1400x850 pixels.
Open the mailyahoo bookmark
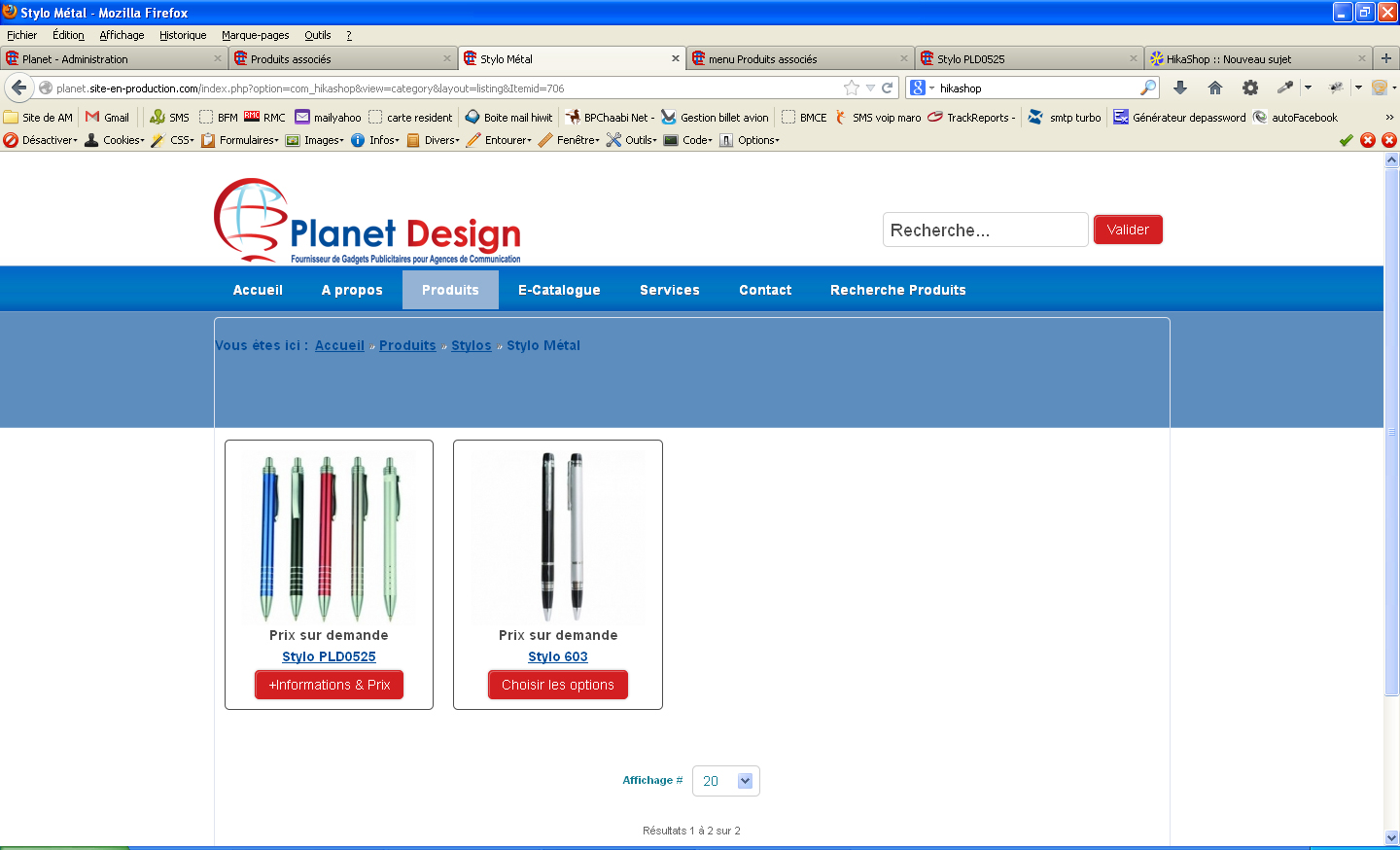point(328,117)
